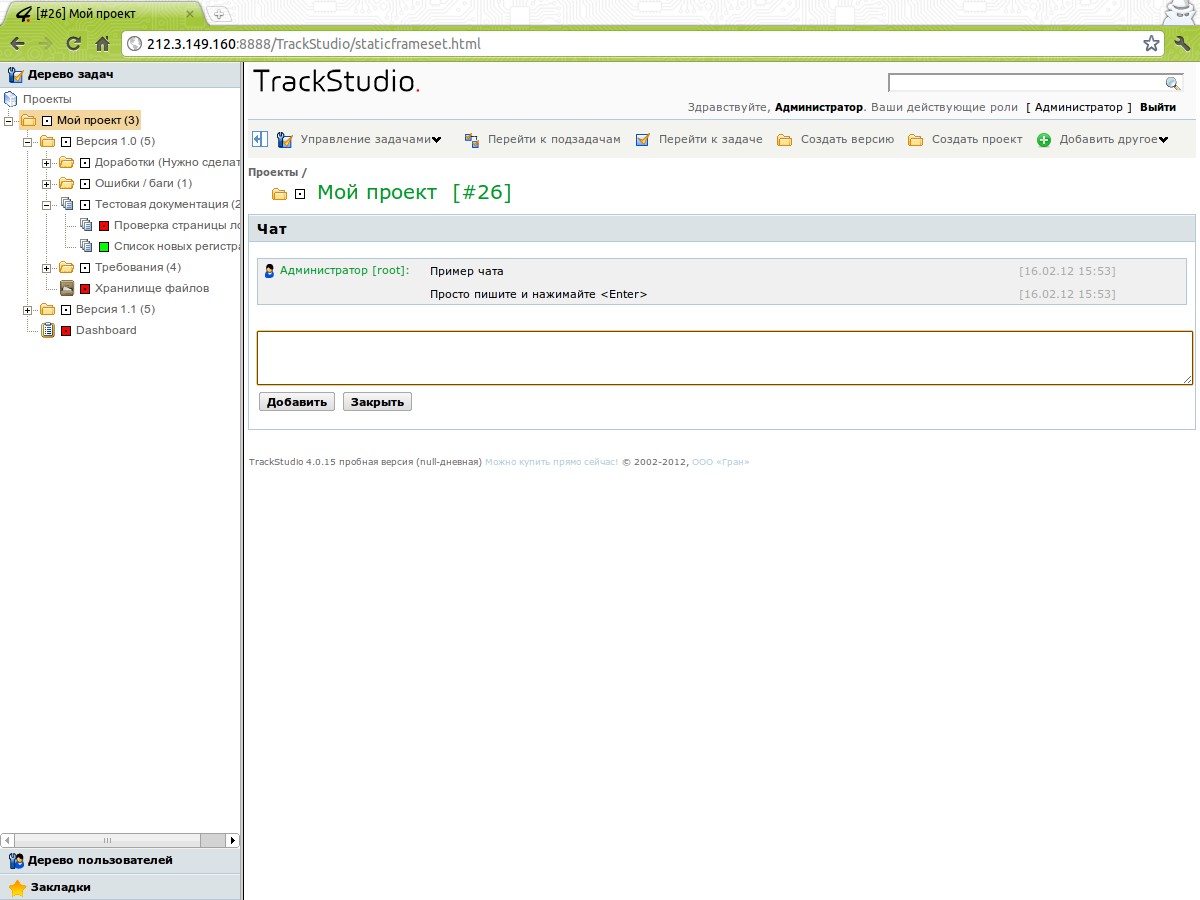Image resolution: width=1200 pixels, height=900 pixels.
Task: Log out via the Выйти link
Action: 1158,107
